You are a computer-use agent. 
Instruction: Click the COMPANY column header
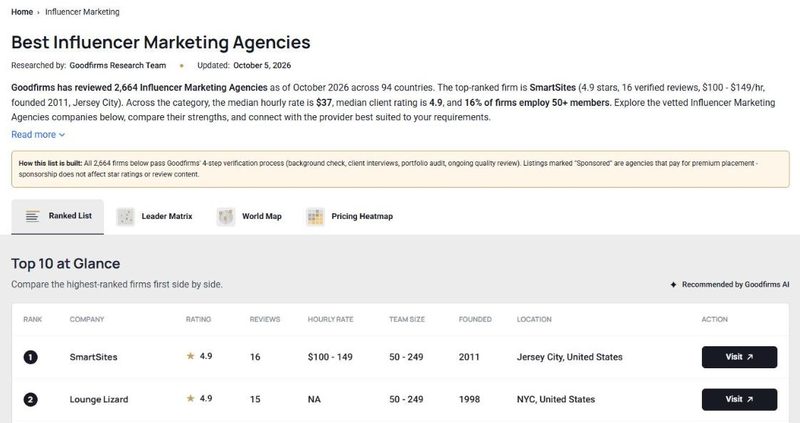pyautogui.click(x=87, y=319)
